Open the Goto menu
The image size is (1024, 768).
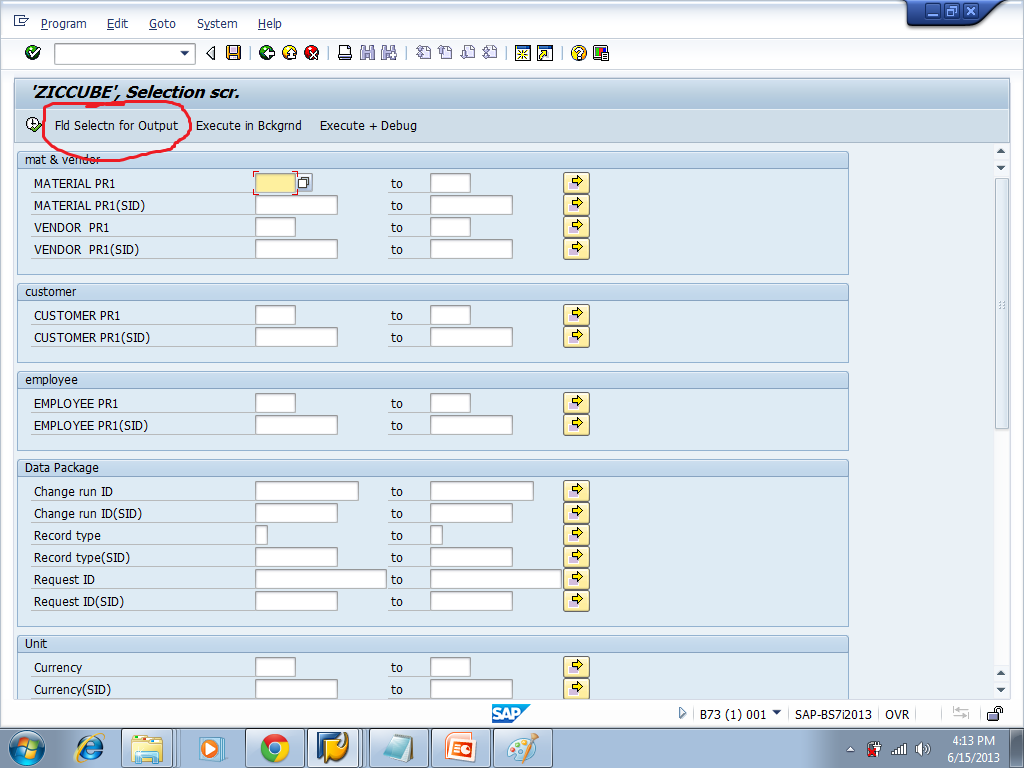pyautogui.click(x=162, y=23)
